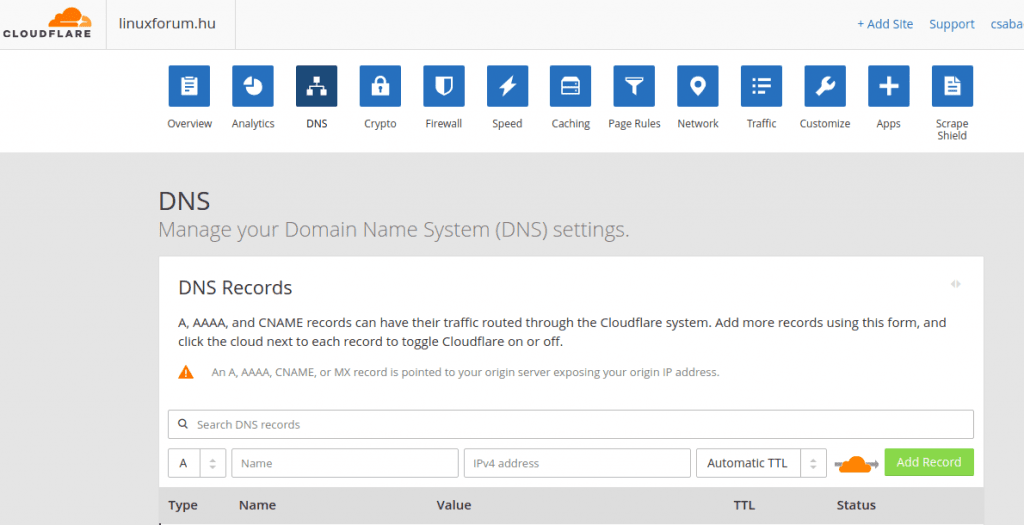
Task: Click the IPv4 address input field
Action: (577, 463)
